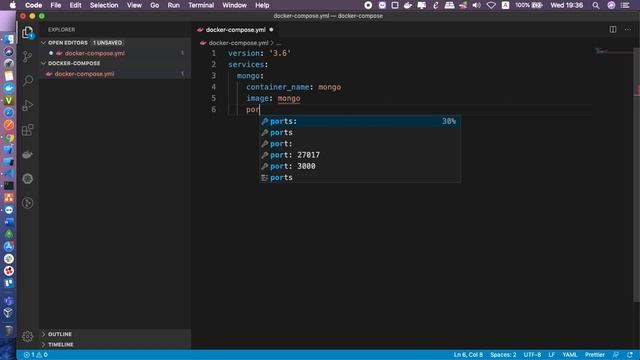
Task: Click the date and time in menu bar
Action: pos(567,5)
